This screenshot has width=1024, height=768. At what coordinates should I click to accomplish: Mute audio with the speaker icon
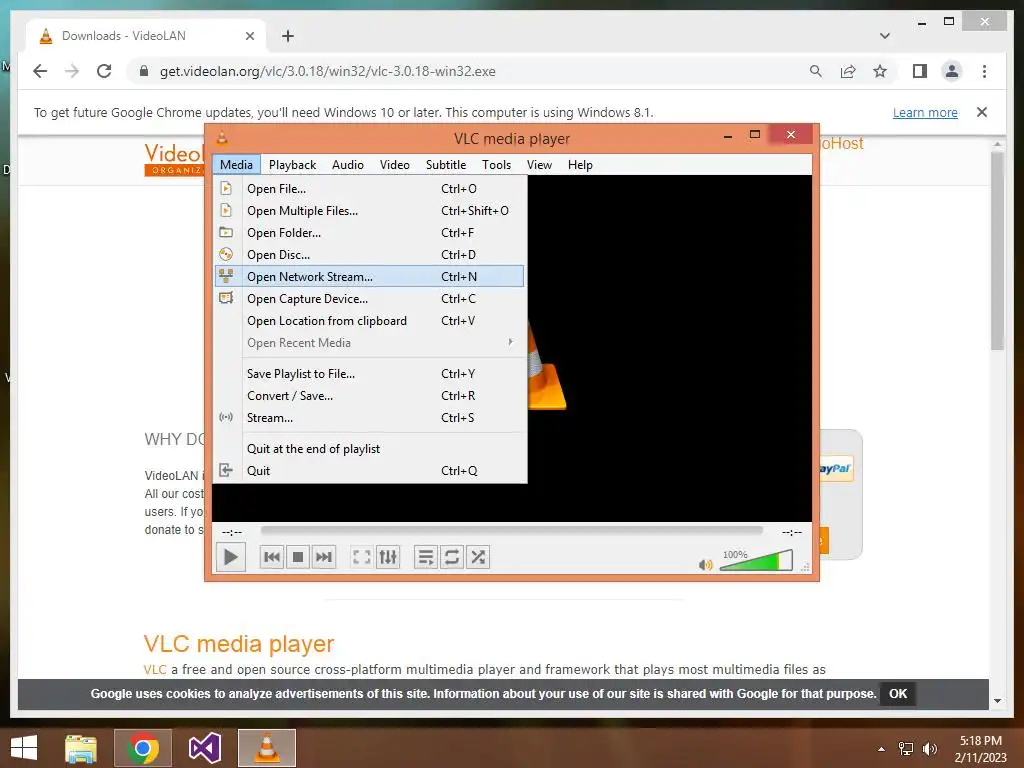click(705, 564)
